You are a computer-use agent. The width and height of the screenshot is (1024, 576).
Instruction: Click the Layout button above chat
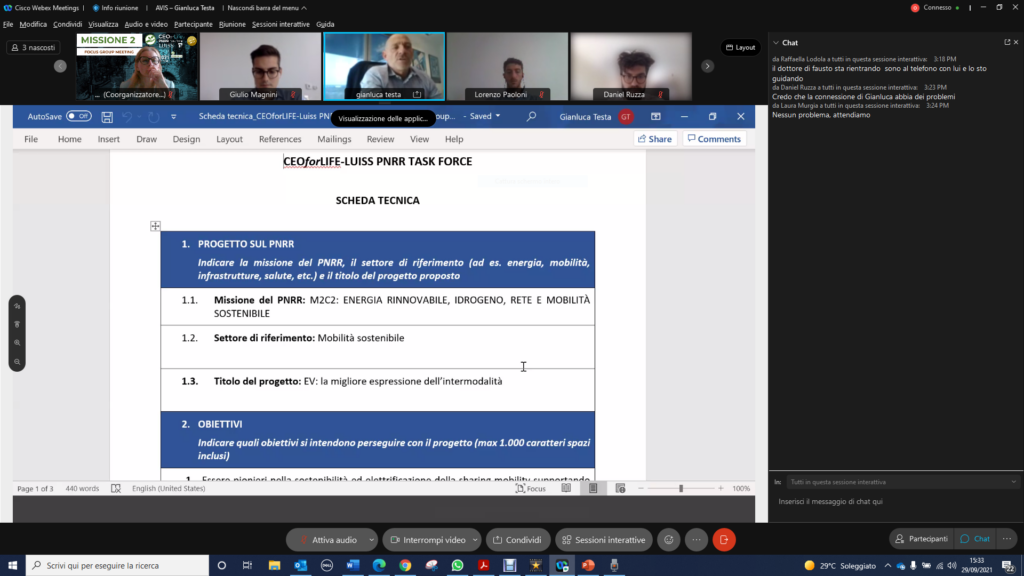741,48
